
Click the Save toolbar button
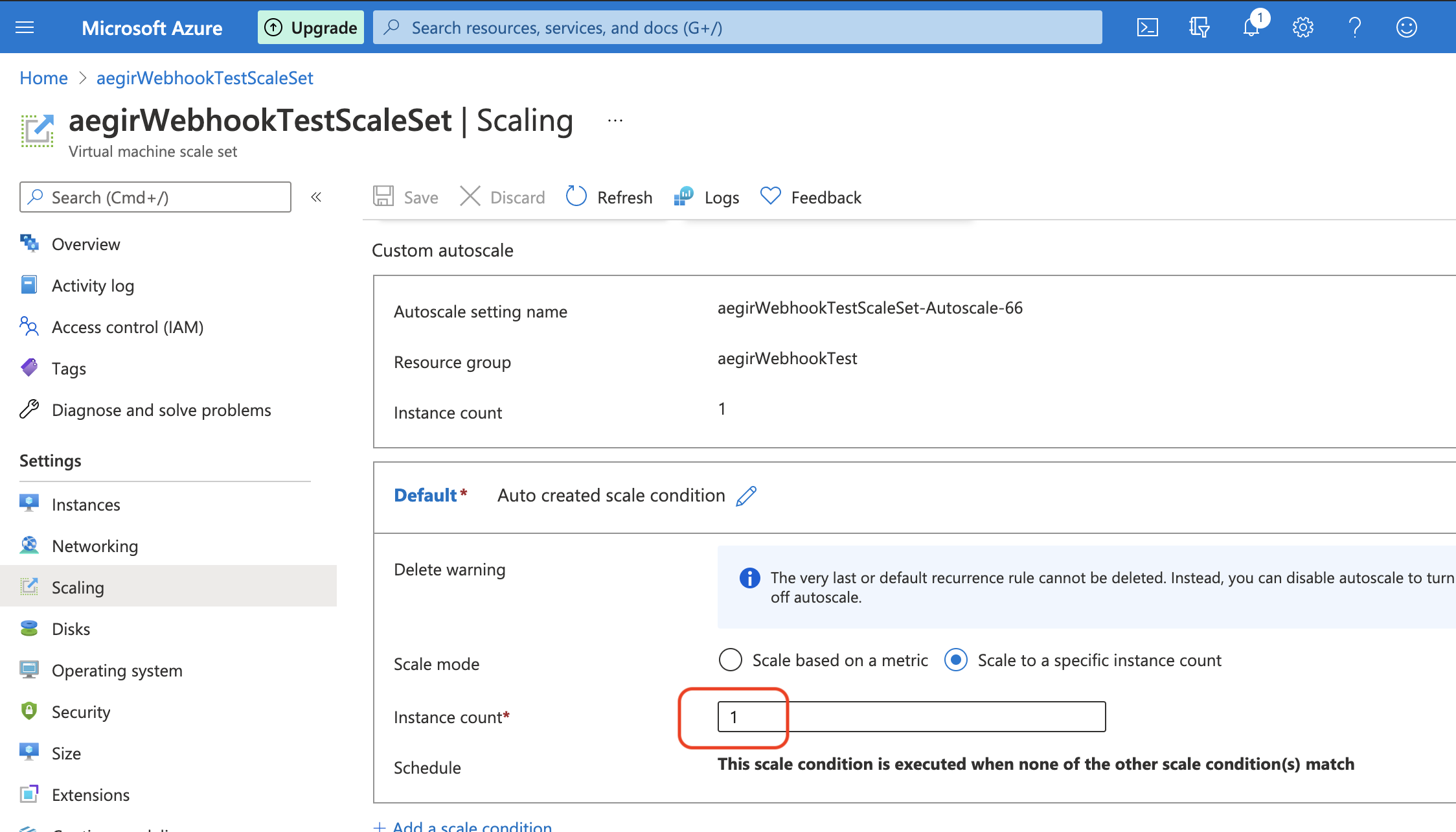coord(405,197)
